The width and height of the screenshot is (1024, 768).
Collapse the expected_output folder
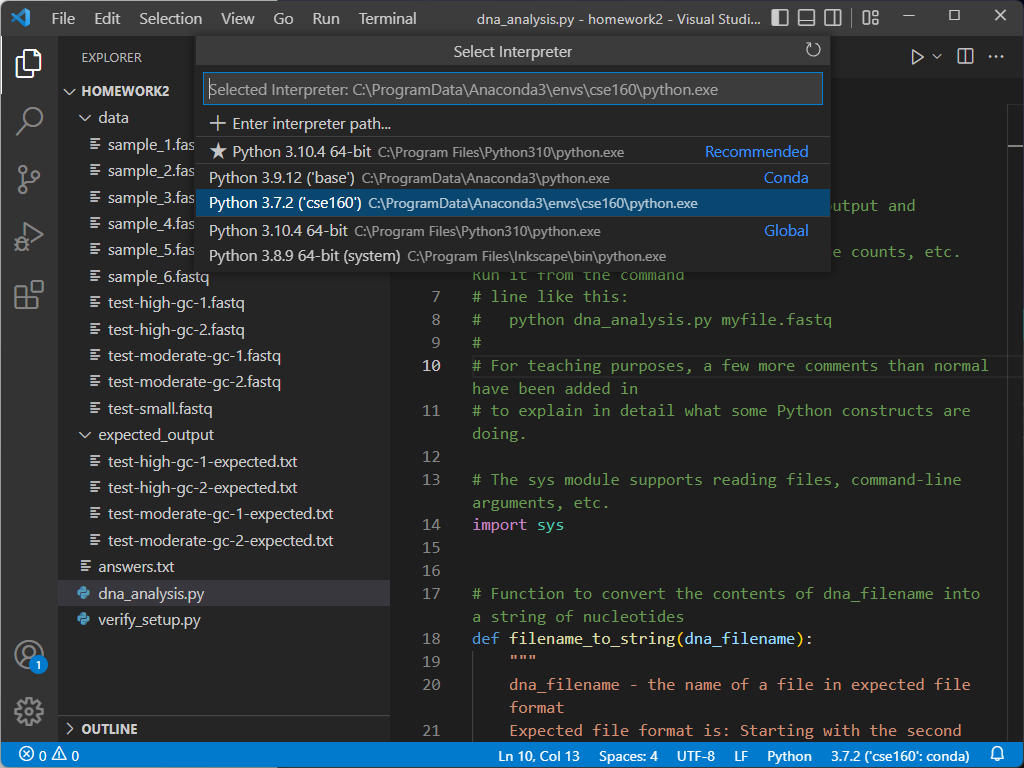point(85,435)
